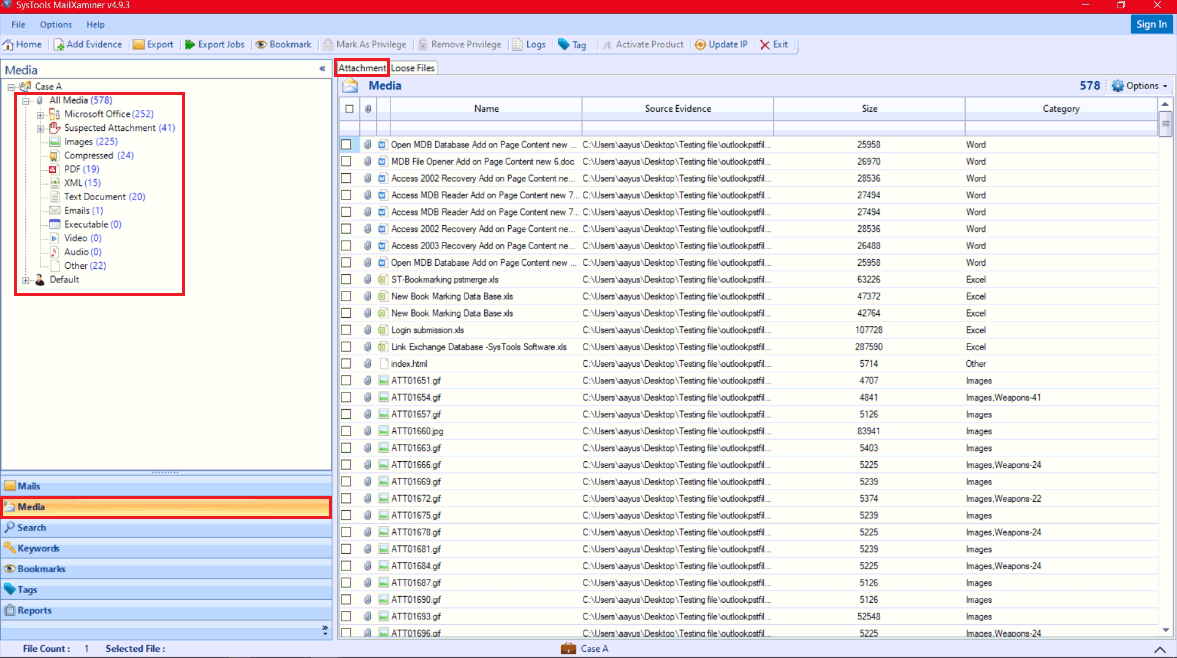Click the vertical scrollbar thumb in file list

1165,124
